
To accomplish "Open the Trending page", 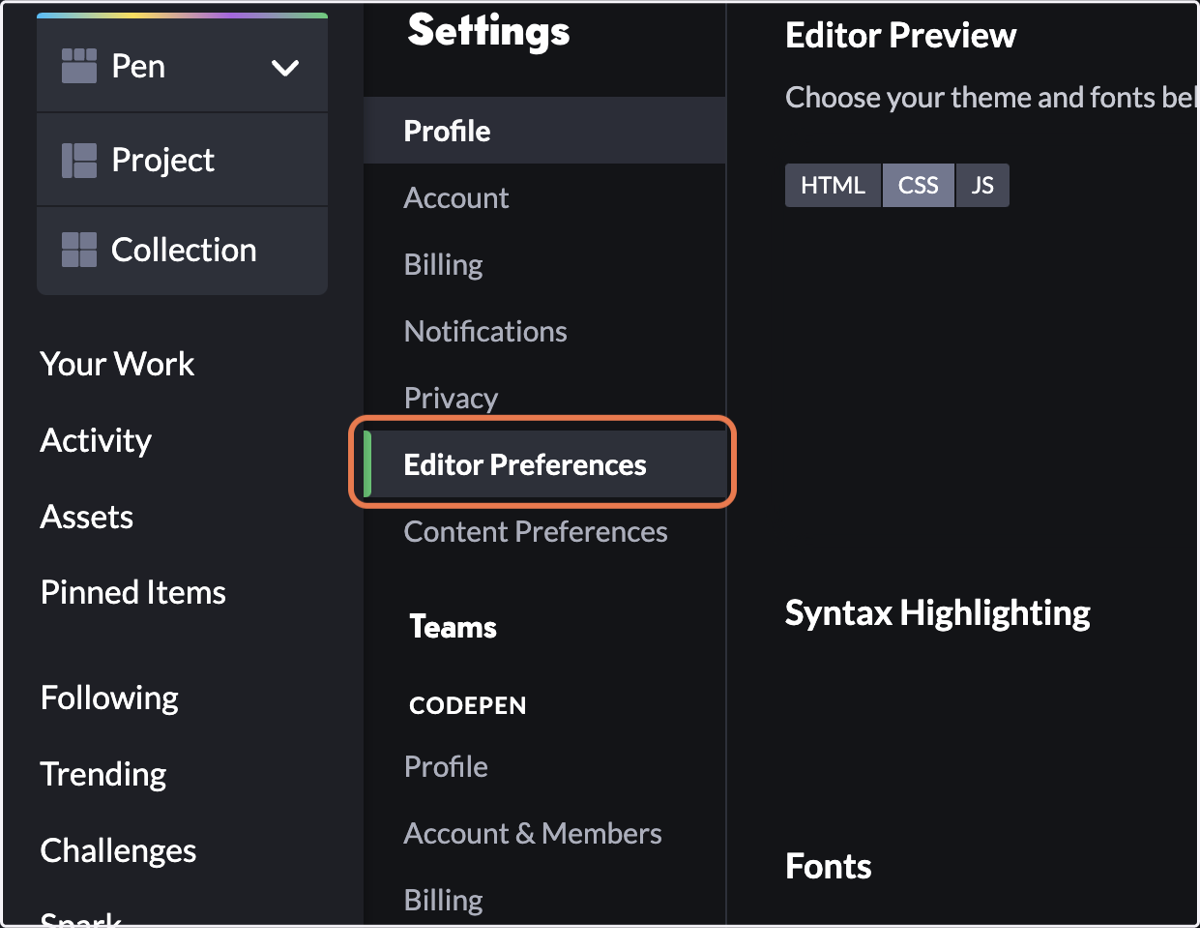I will point(103,774).
